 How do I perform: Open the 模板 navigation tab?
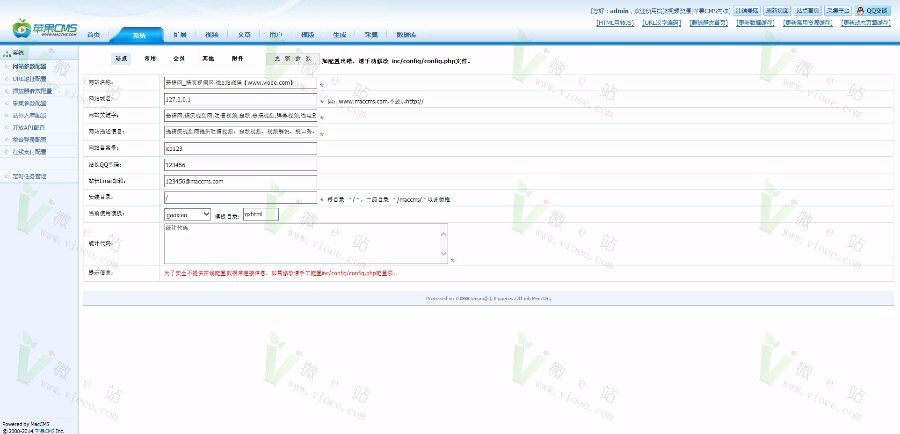(x=308, y=35)
